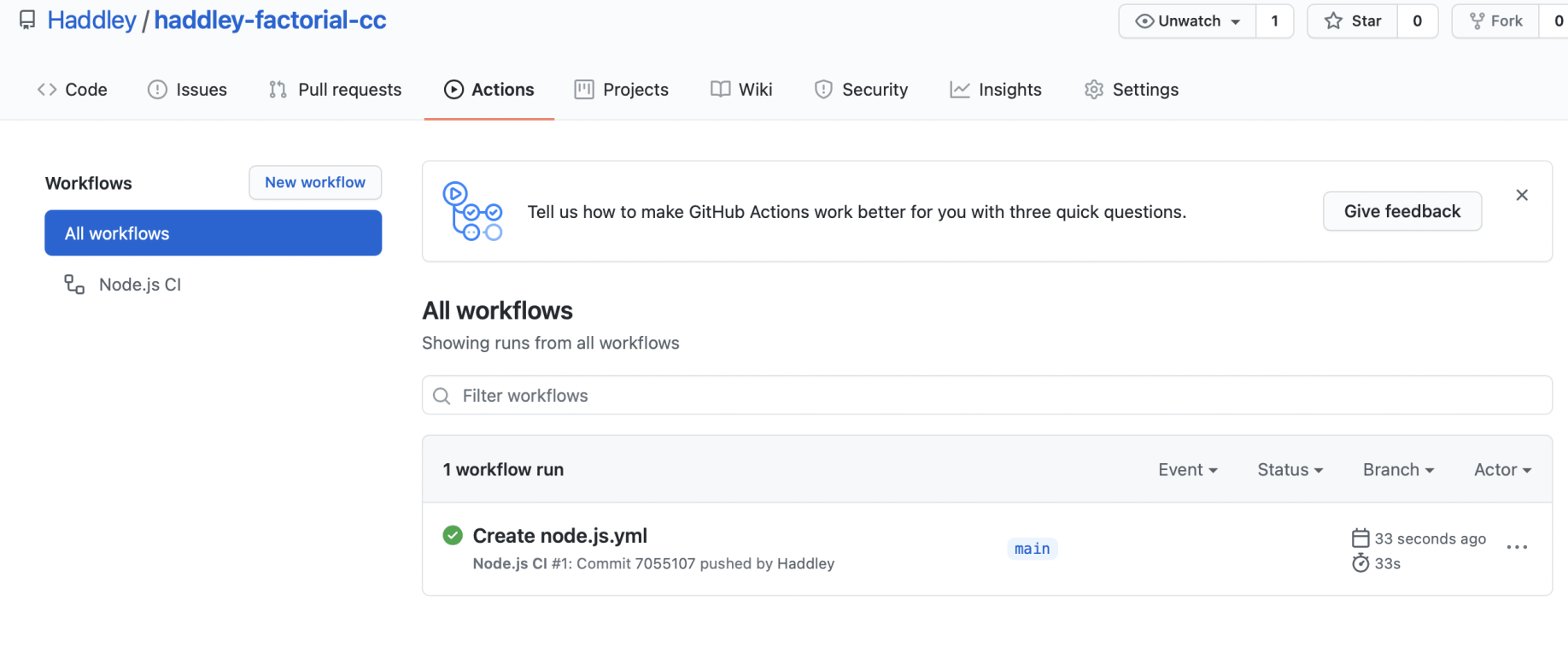Click the GitHub Actions workflow illustration icon
The image size is (1568, 647).
click(x=472, y=211)
